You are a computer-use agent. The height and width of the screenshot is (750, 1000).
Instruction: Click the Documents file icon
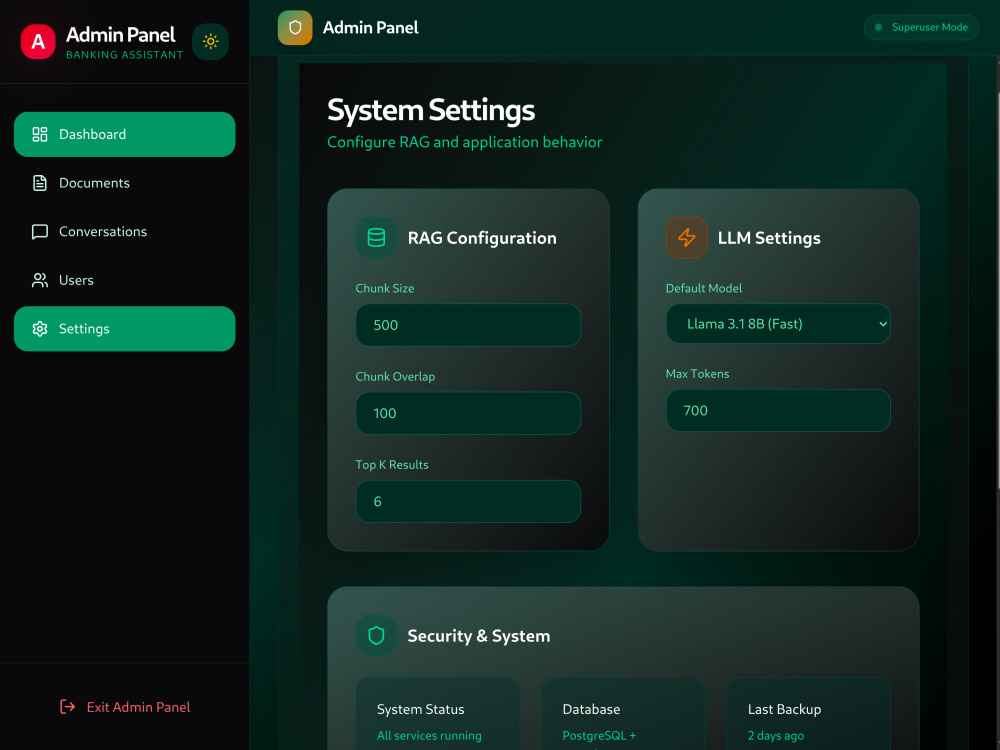tap(40, 183)
